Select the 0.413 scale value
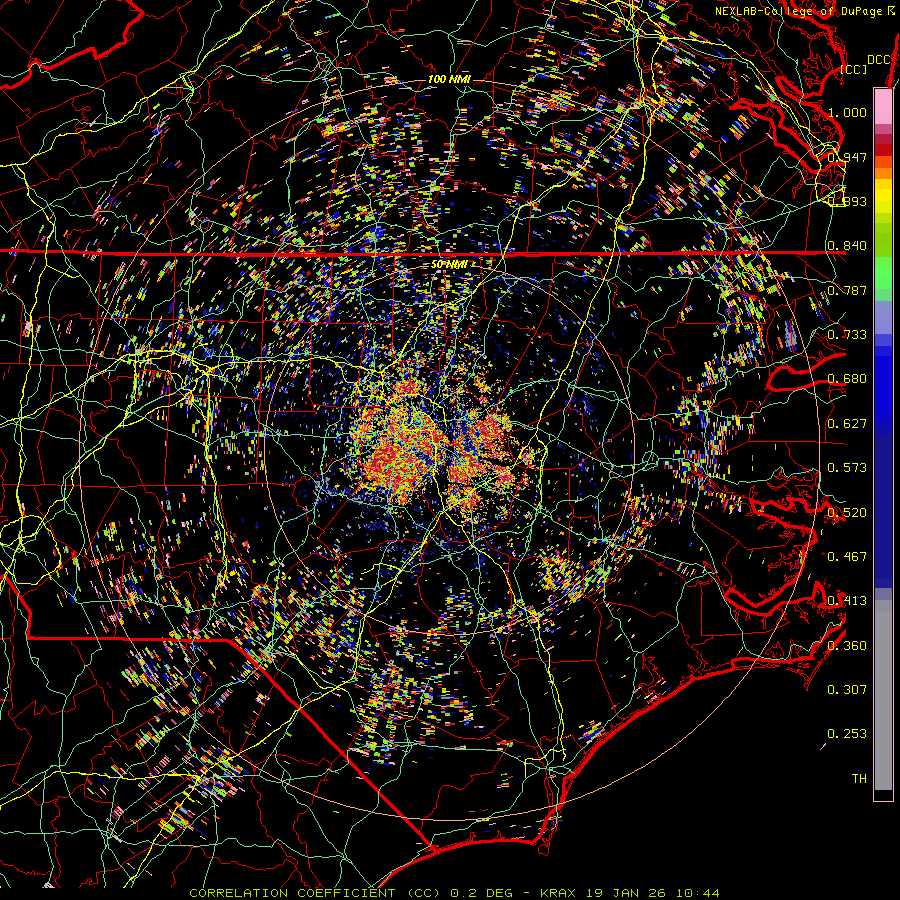Viewport: 900px width, 900px height. [847, 600]
